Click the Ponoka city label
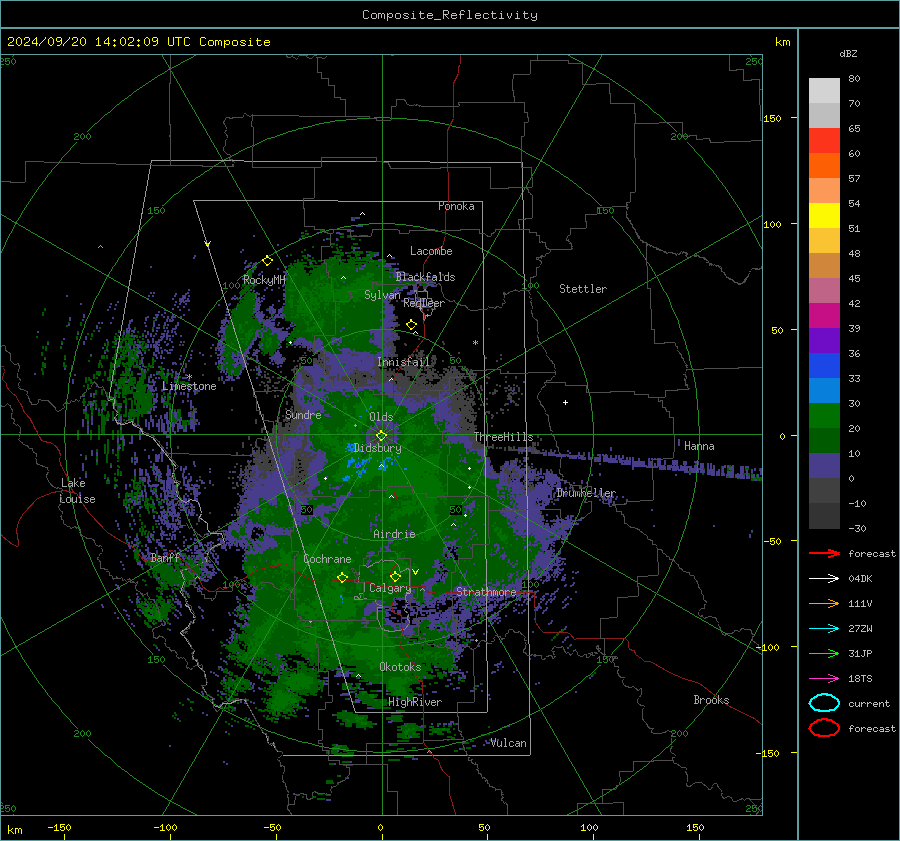Image resolution: width=900 pixels, height=841 pixels. point(456,206)
